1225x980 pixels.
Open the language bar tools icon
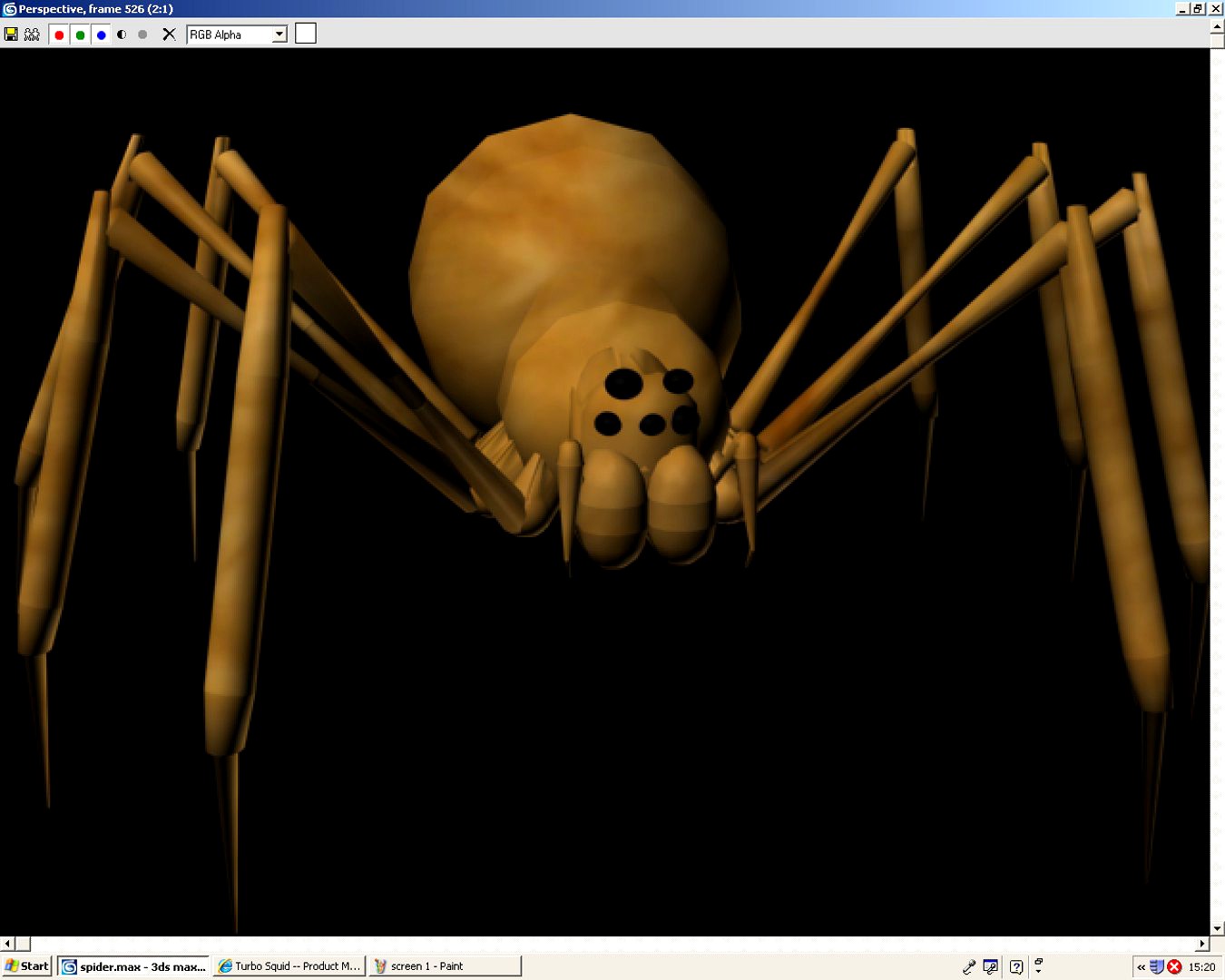[x=991, y=966]
